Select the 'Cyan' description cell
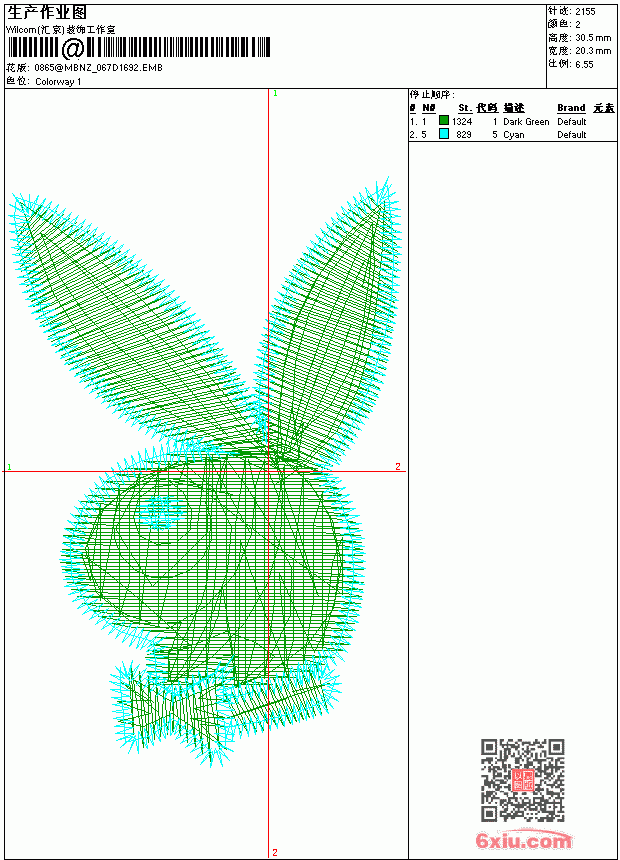The width and height of the screenshot is (620, 860). point(514,135)
